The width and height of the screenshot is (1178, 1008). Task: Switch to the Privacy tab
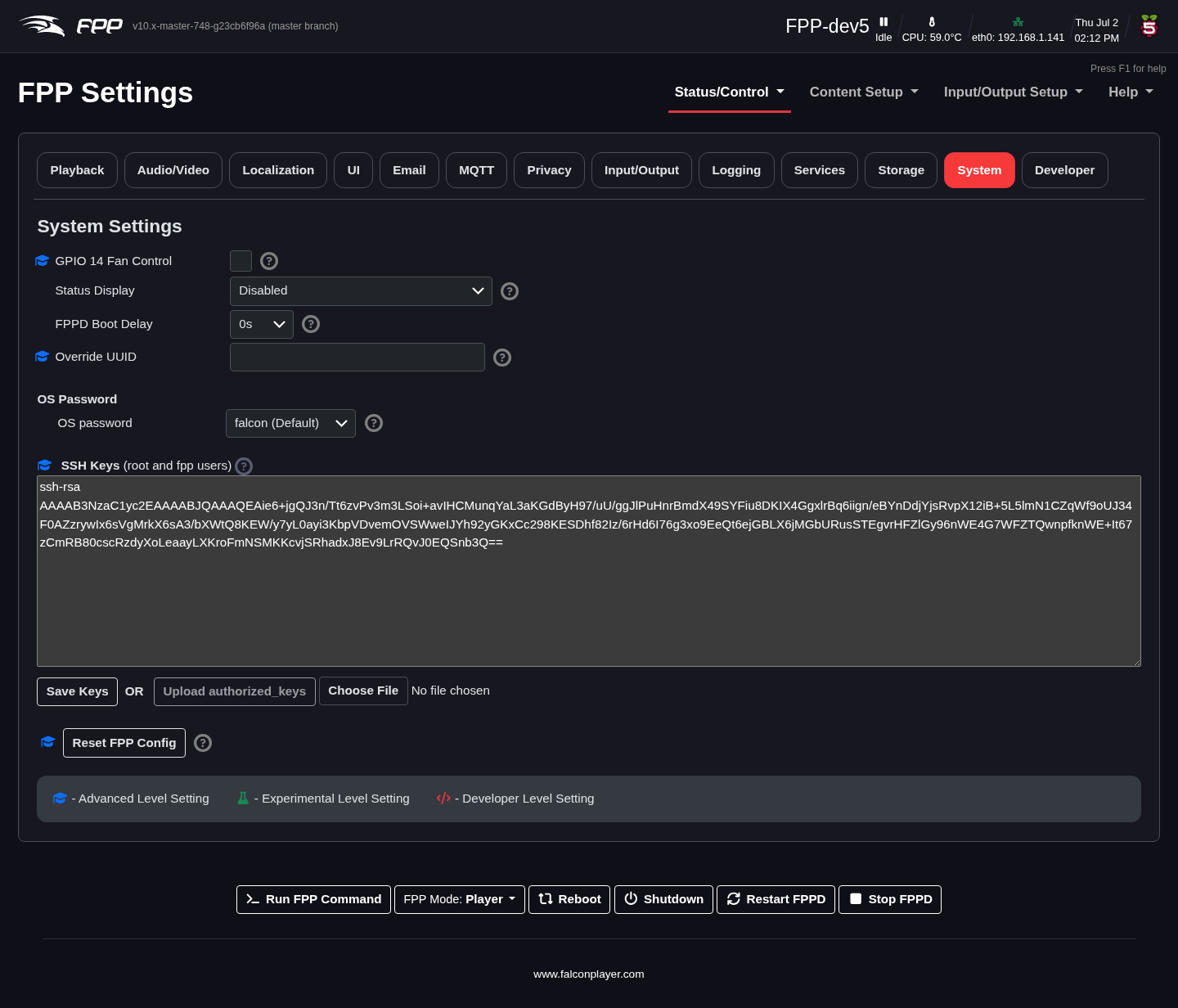(x=549, y=170)
